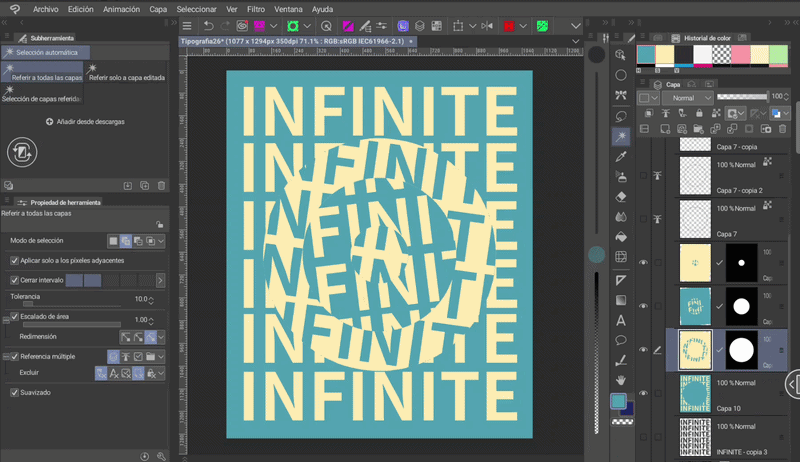Select the Hand move tool

click(621, 380)
